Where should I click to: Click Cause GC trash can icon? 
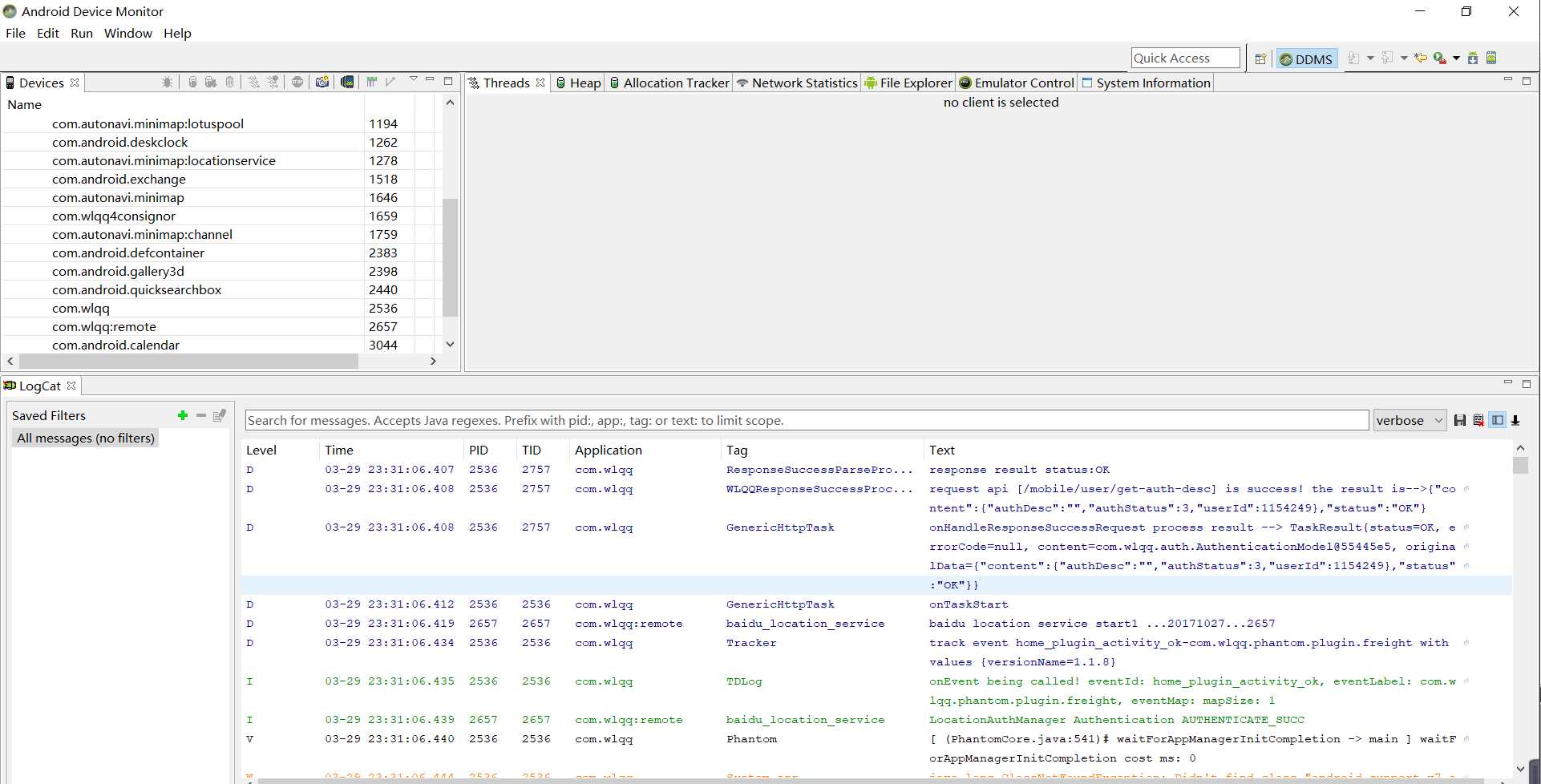point(229,82)
